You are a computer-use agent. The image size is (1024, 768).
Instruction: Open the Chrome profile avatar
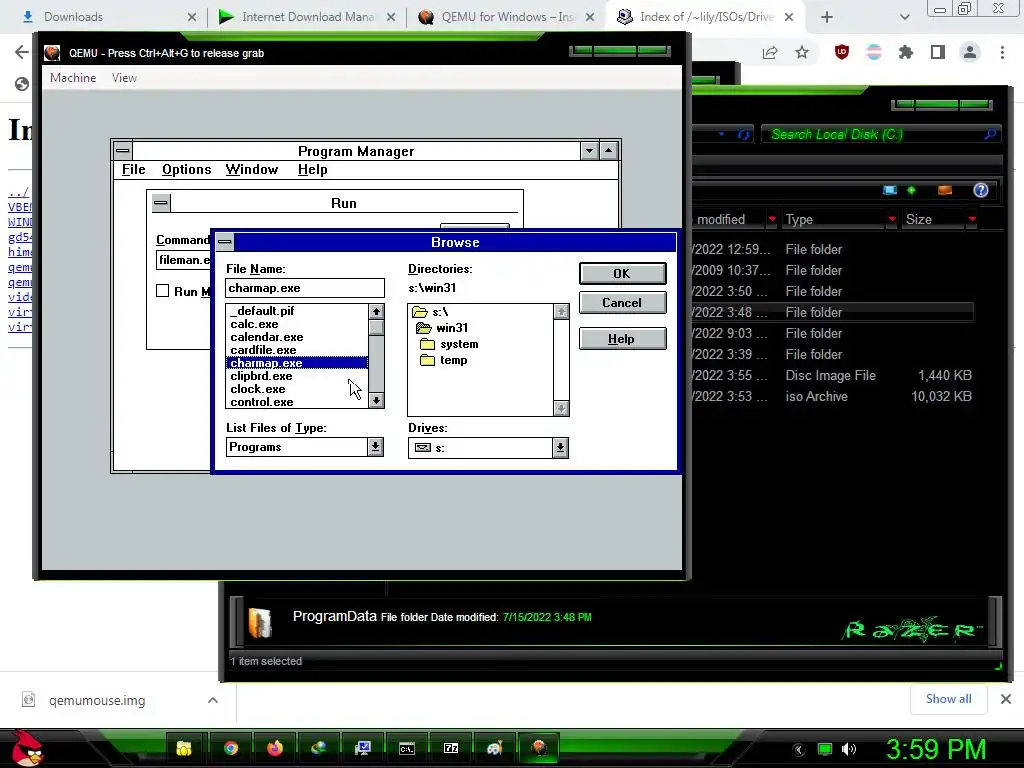click(970, 52)
